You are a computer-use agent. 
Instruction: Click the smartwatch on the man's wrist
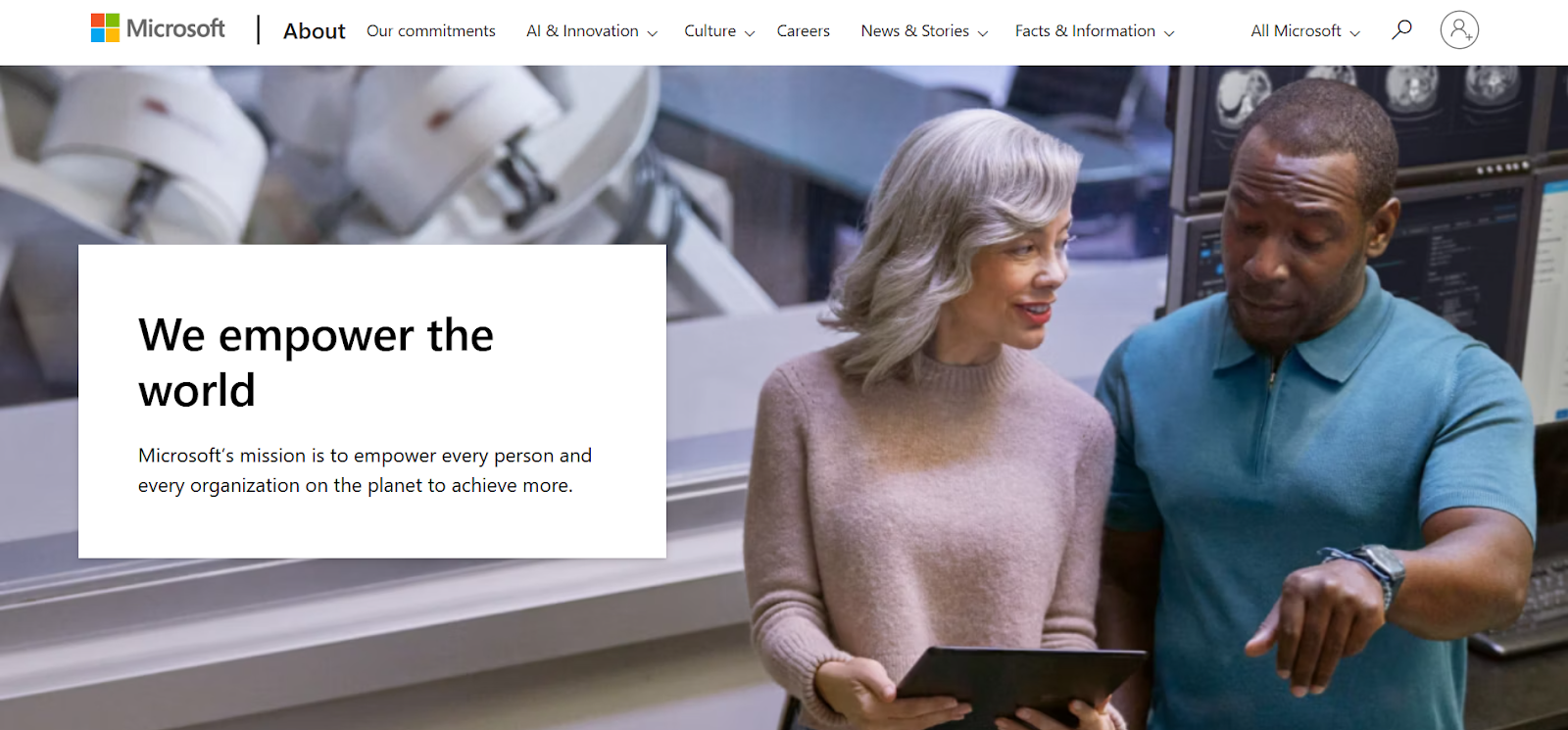1377,568
